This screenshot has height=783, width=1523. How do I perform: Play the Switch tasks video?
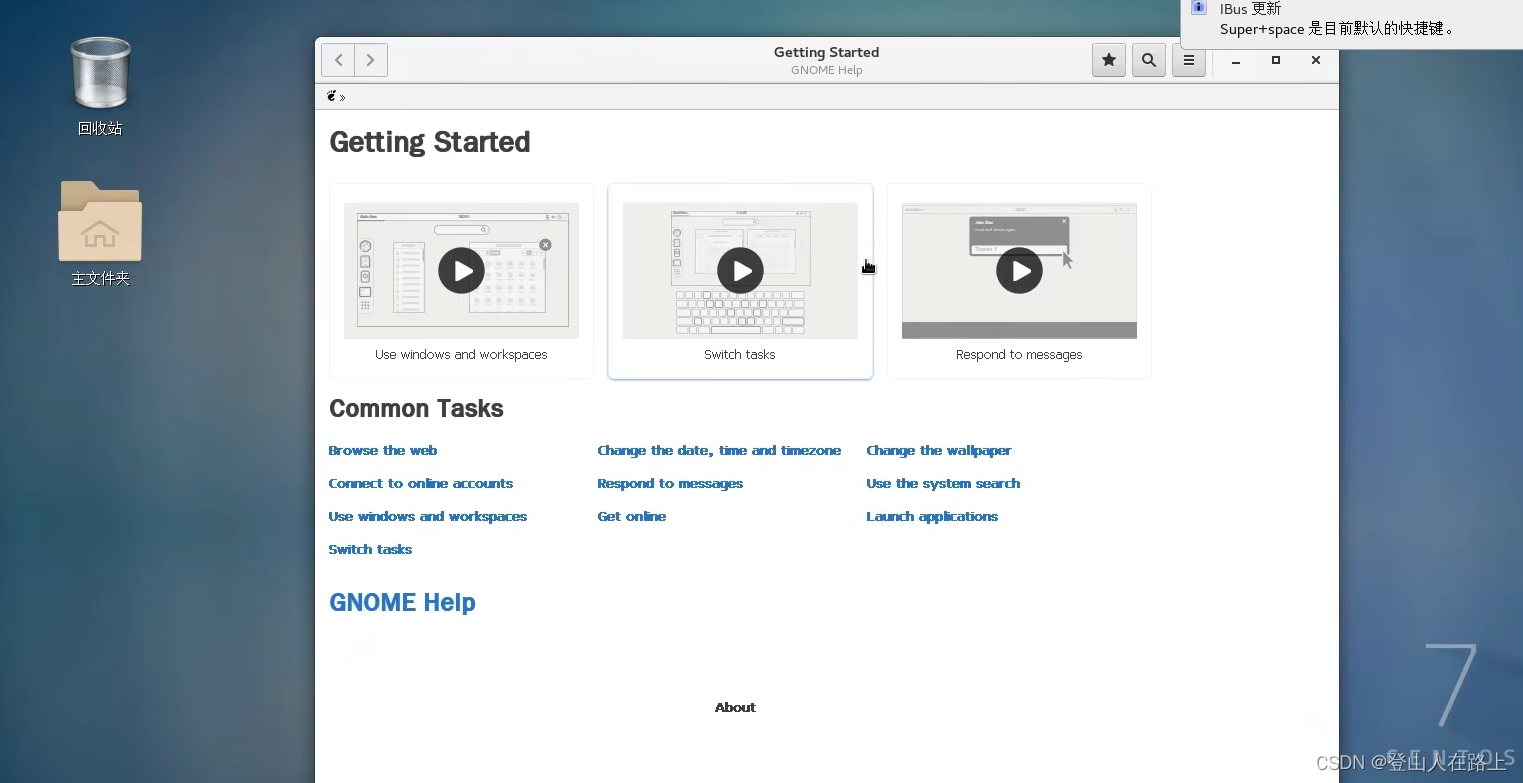click(740, 270)
